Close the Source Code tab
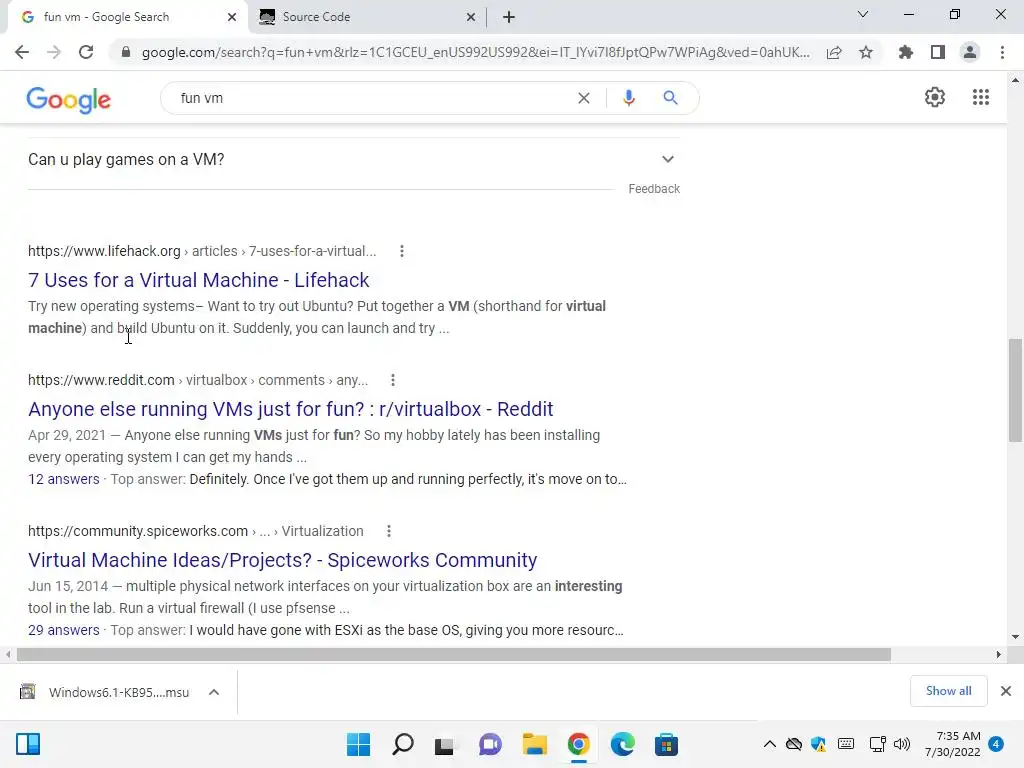This screenshot has width=1024, height=768. click(x=471, y=17)
